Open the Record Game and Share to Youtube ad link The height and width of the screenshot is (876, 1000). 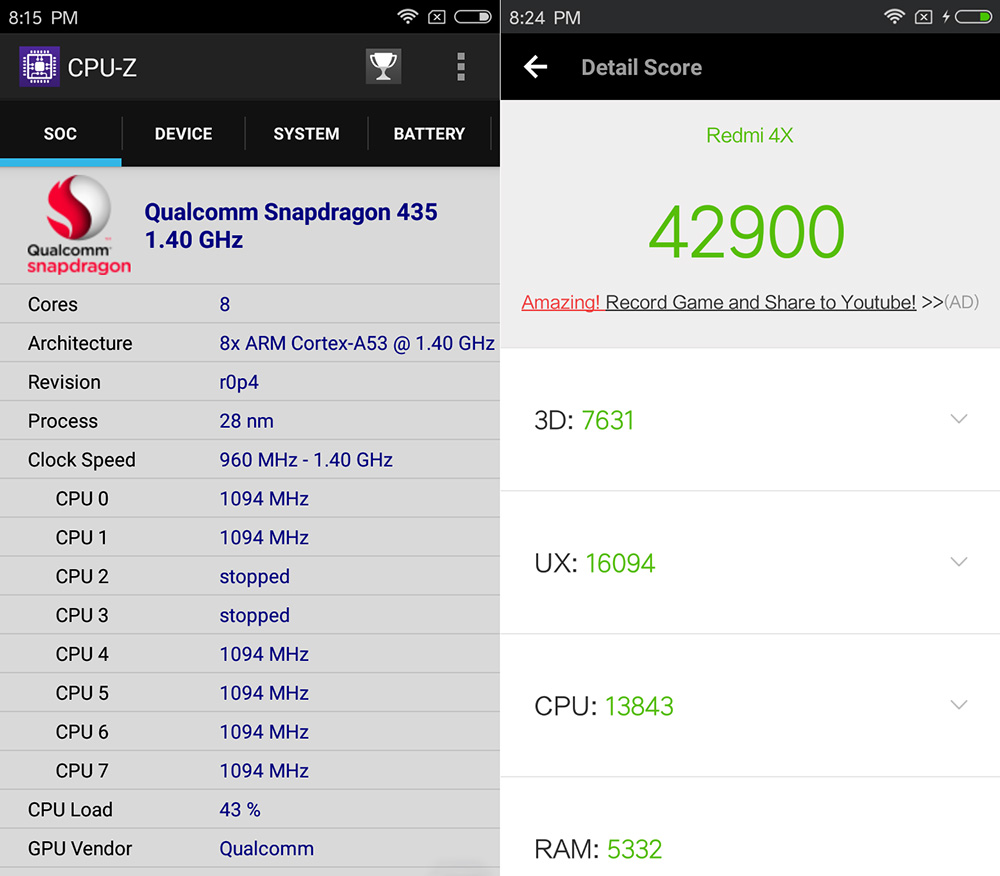point(719,302)
